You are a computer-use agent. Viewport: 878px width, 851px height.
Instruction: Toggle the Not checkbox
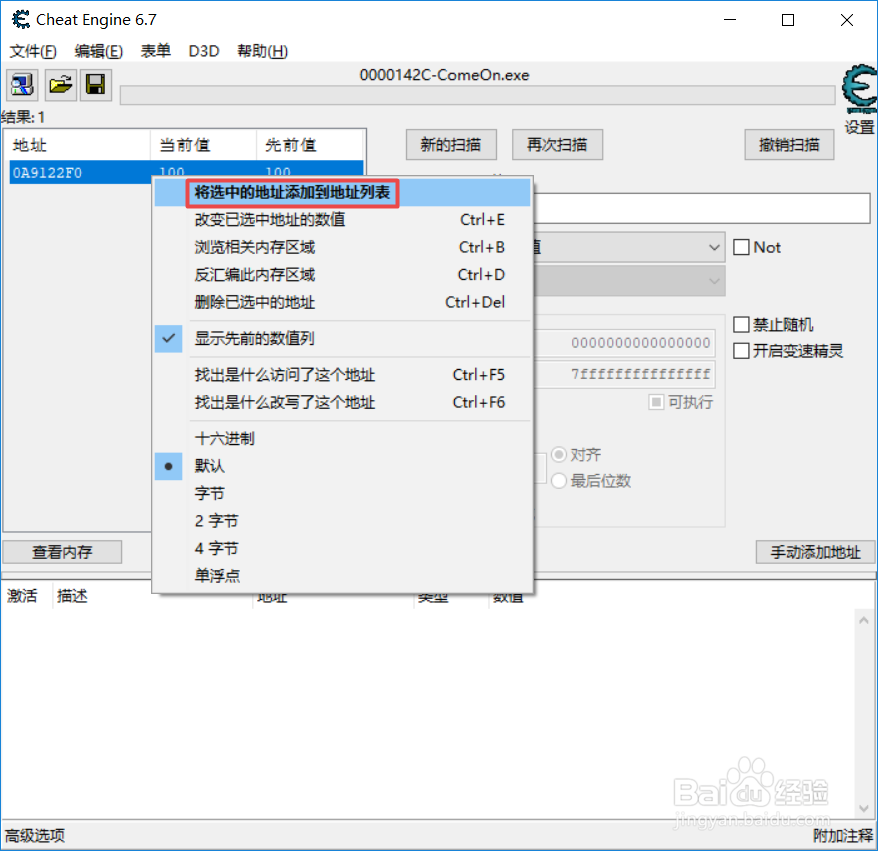coord(741,247)
